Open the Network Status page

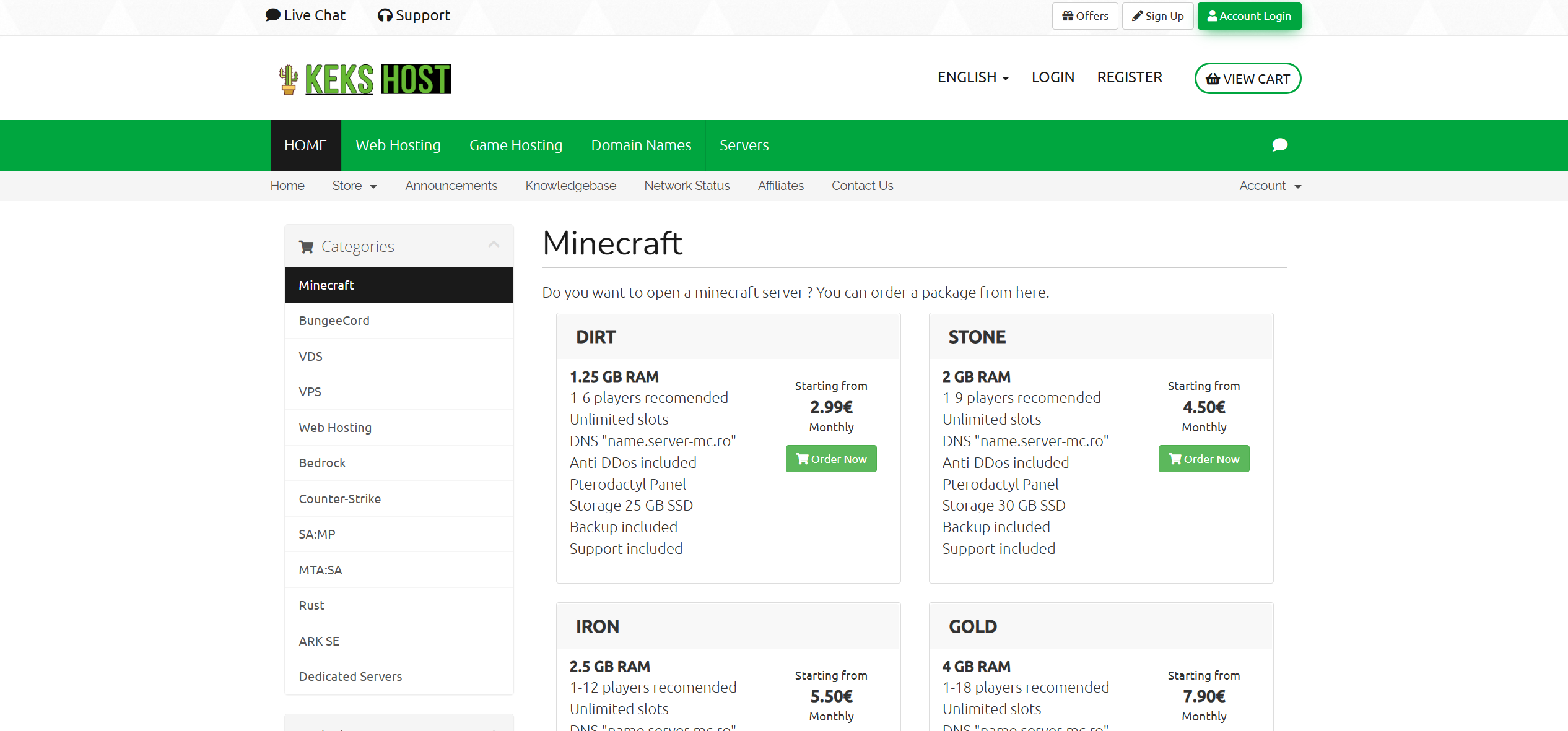click(687, 186)
